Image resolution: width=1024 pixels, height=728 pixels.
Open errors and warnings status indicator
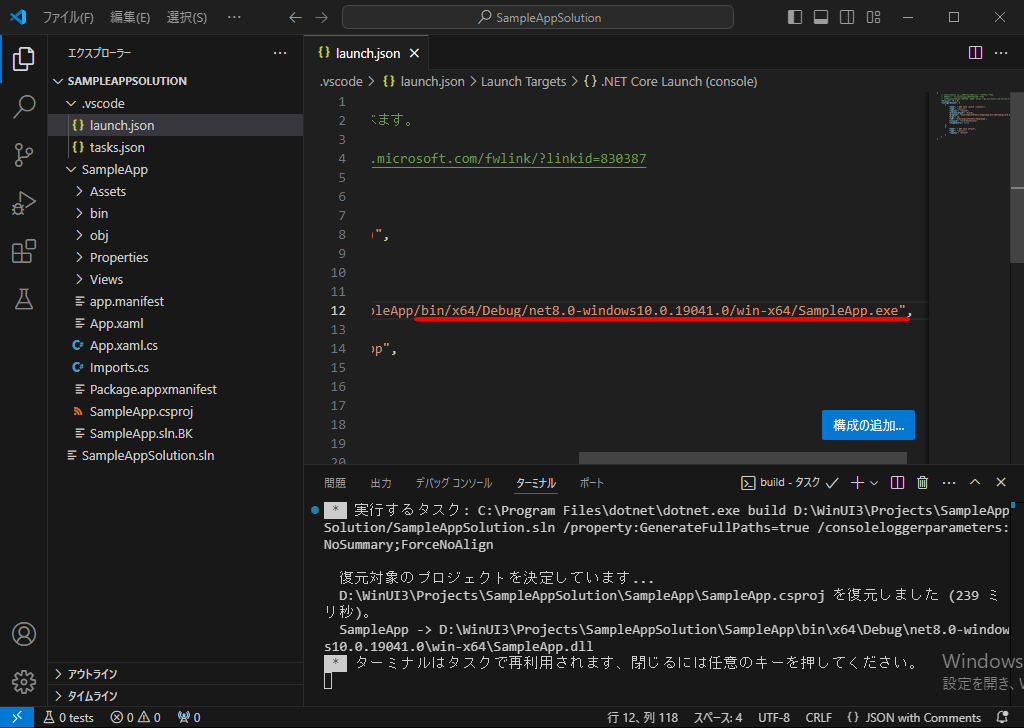135,718
